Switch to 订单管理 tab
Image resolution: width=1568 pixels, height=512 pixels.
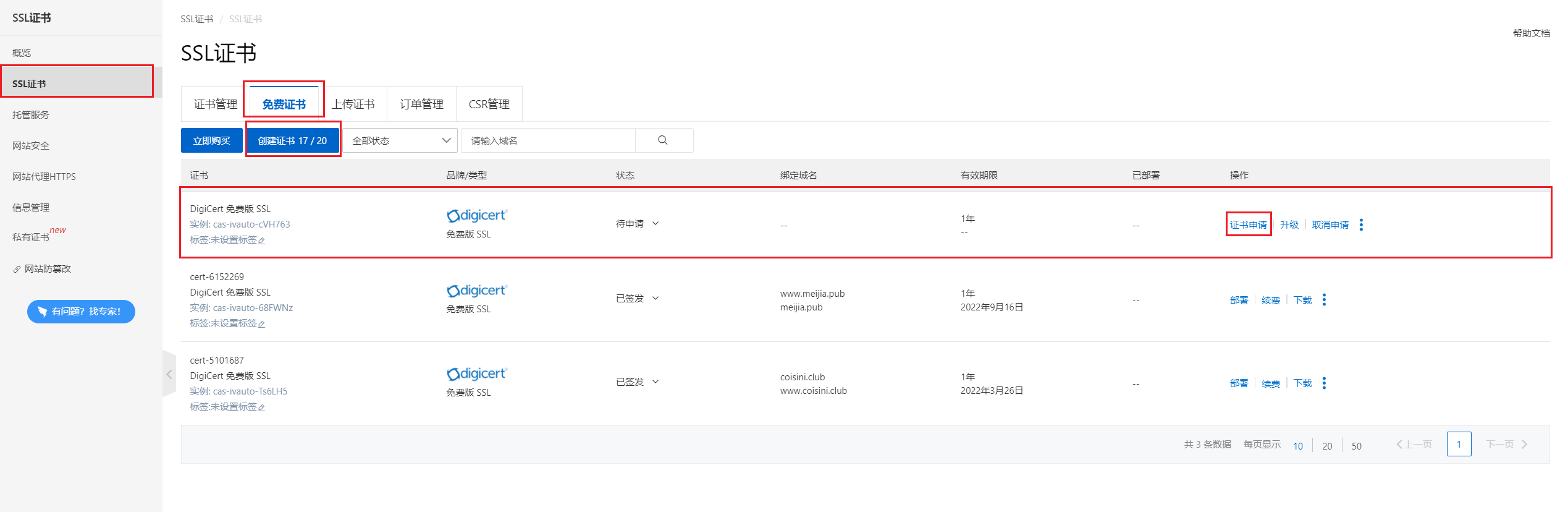pos(421,104)
